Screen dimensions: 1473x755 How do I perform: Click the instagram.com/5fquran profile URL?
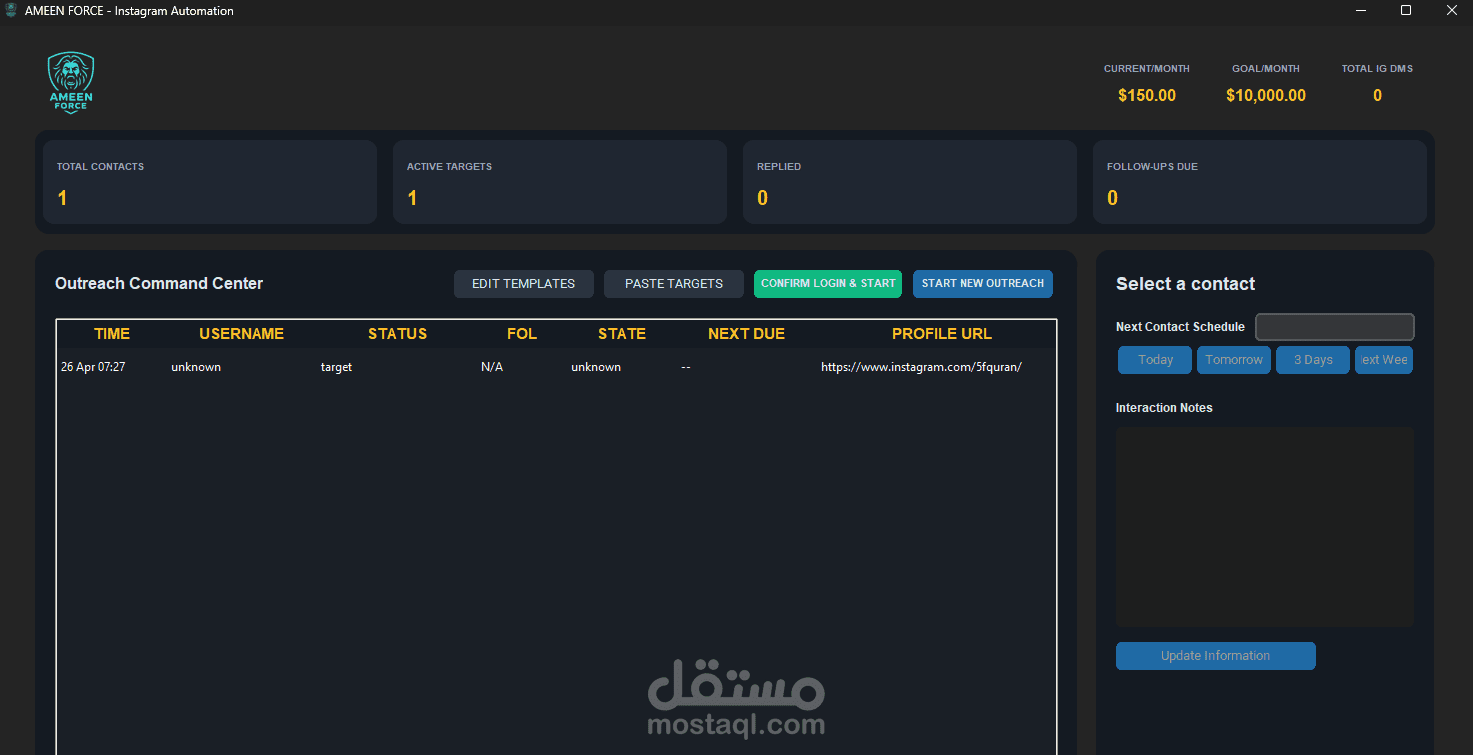click(x=921, y=367)
